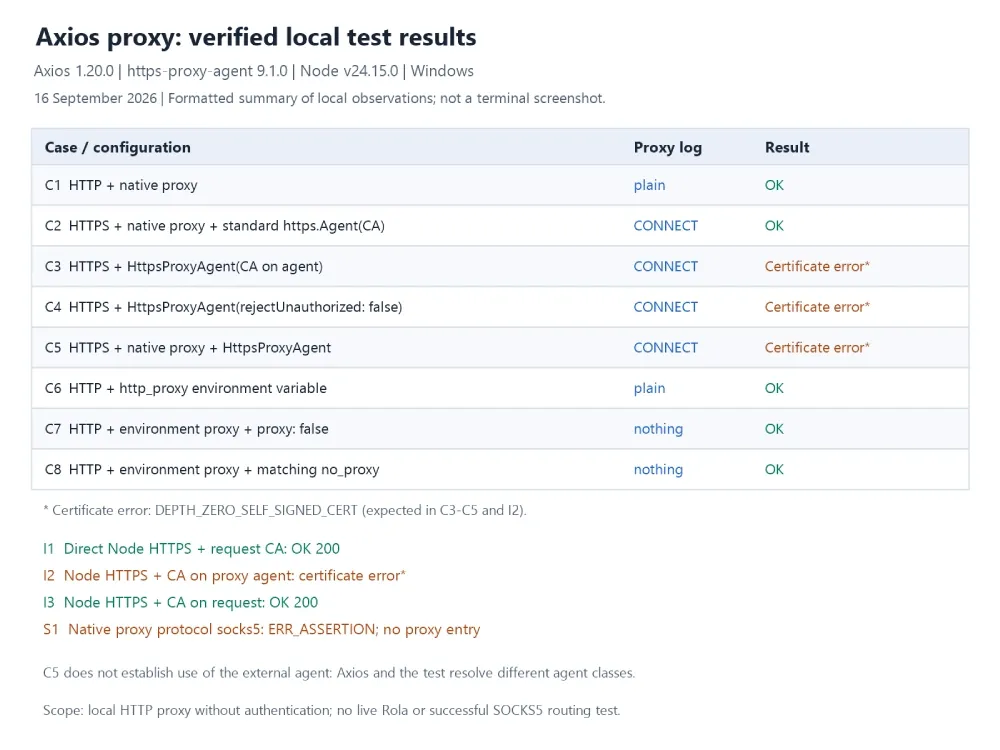The height and width of the screenshot is (750, 1000).
Task: Click the title 'Axios proxy: verified local test results'
Action: click(x=256, y=37)
